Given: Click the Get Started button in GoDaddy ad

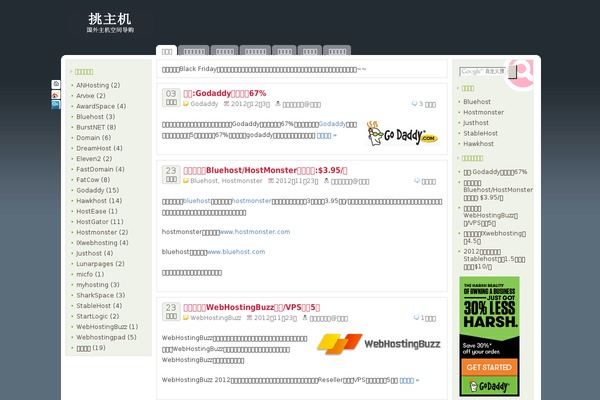Looking at the screenshot, I should 489,367.
